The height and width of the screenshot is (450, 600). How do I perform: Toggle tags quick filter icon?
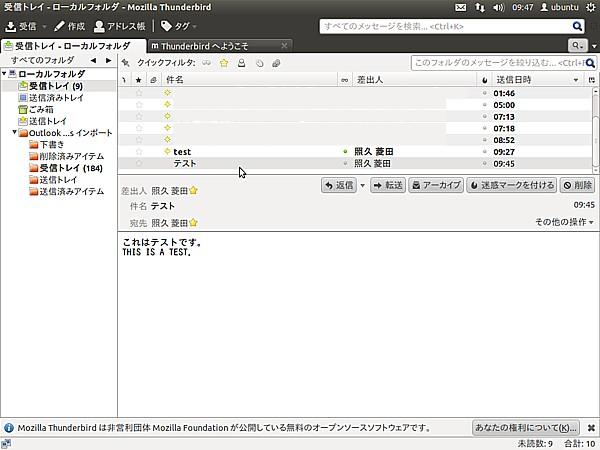[259, 63]
